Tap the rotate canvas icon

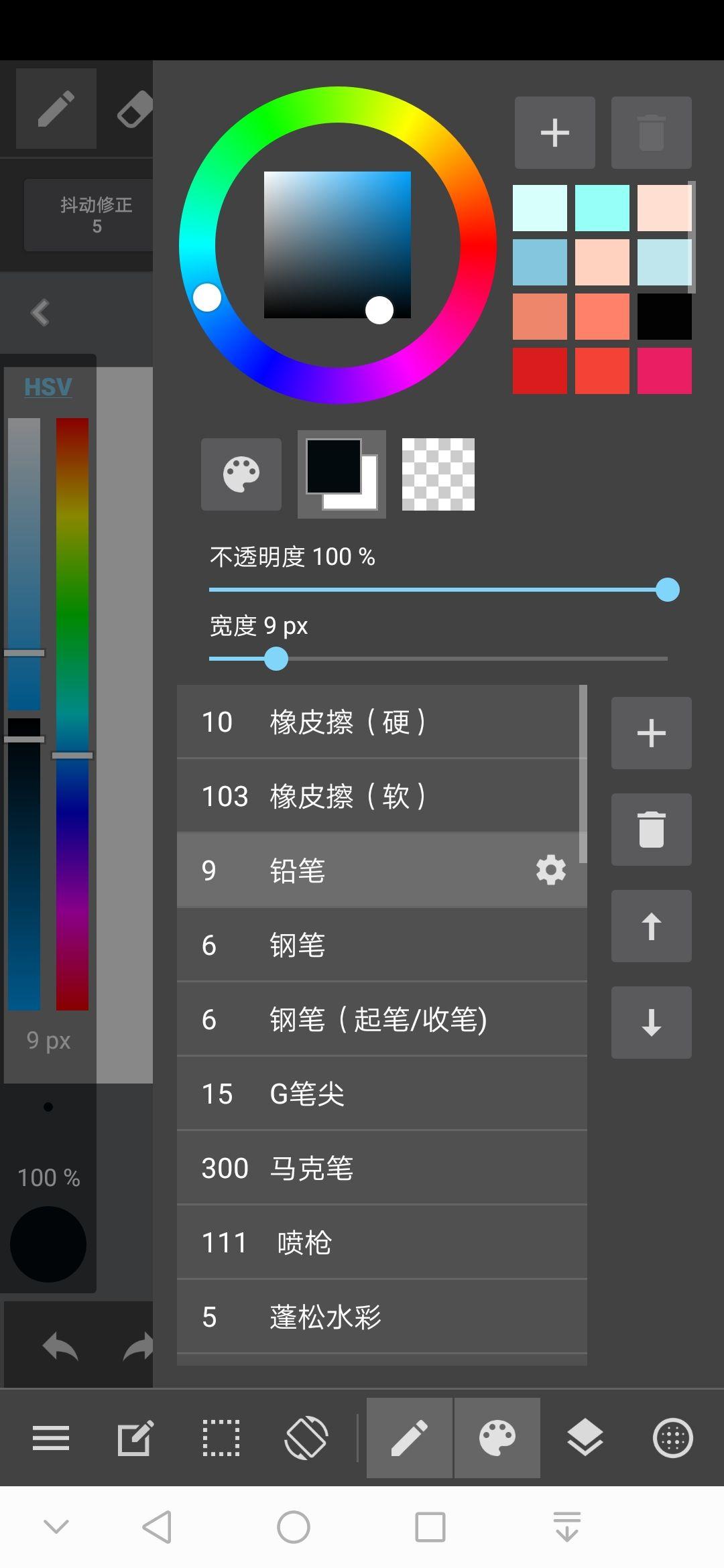[x=306, y=1438]
